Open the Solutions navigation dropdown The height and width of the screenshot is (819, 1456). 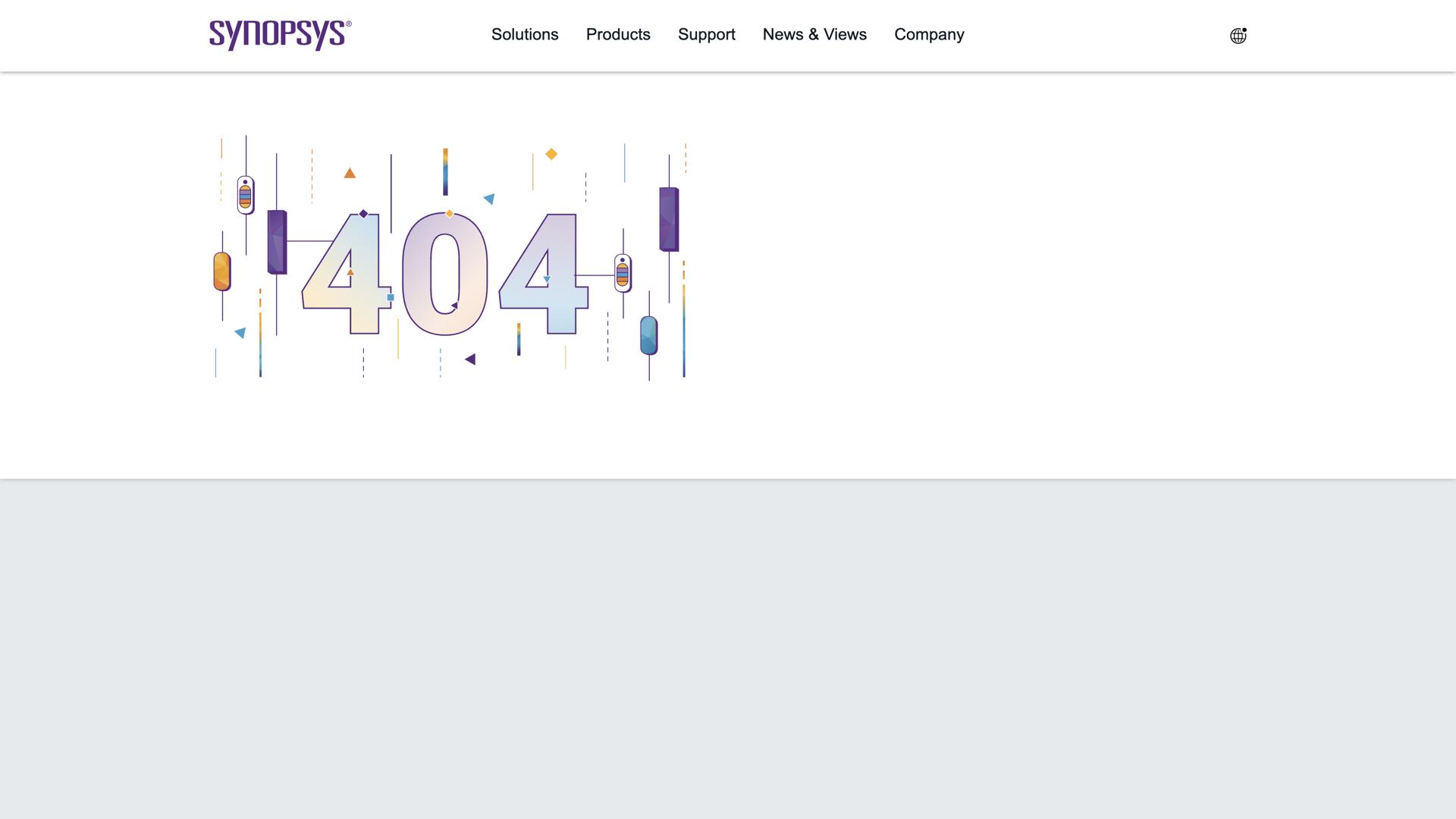(x=525, y=35)
